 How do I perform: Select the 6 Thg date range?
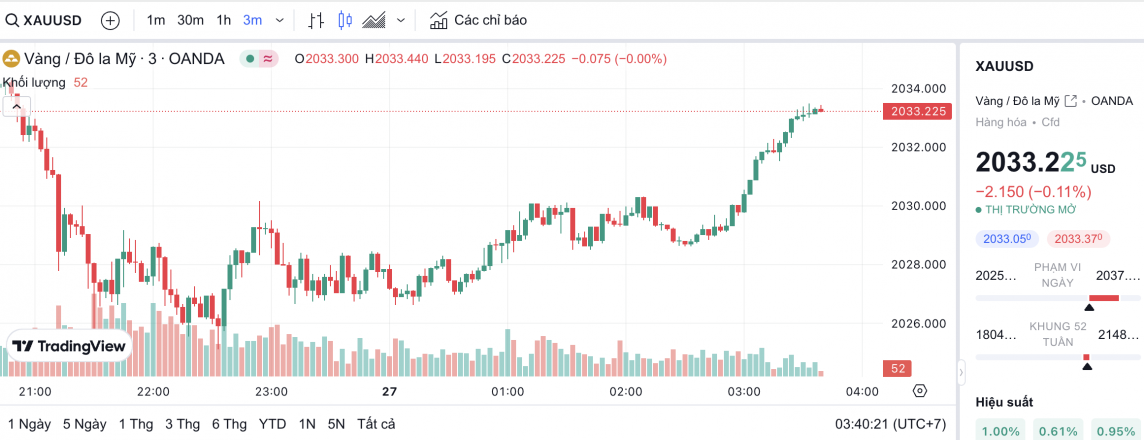[x=229, y=424]
